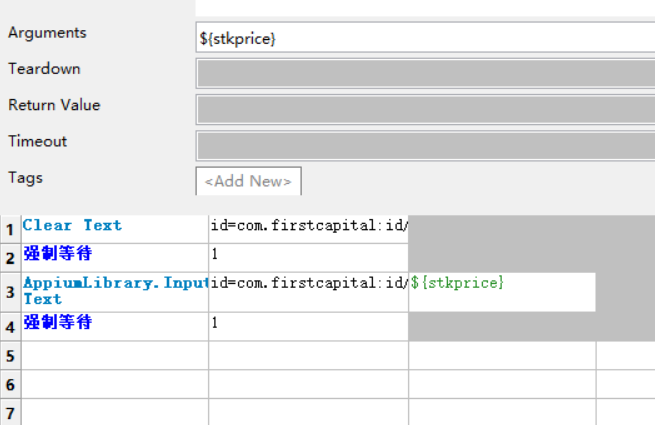This screenshot has height=425, width=655.
Task: Select row header number 4
Action: [x=10, y=327]
